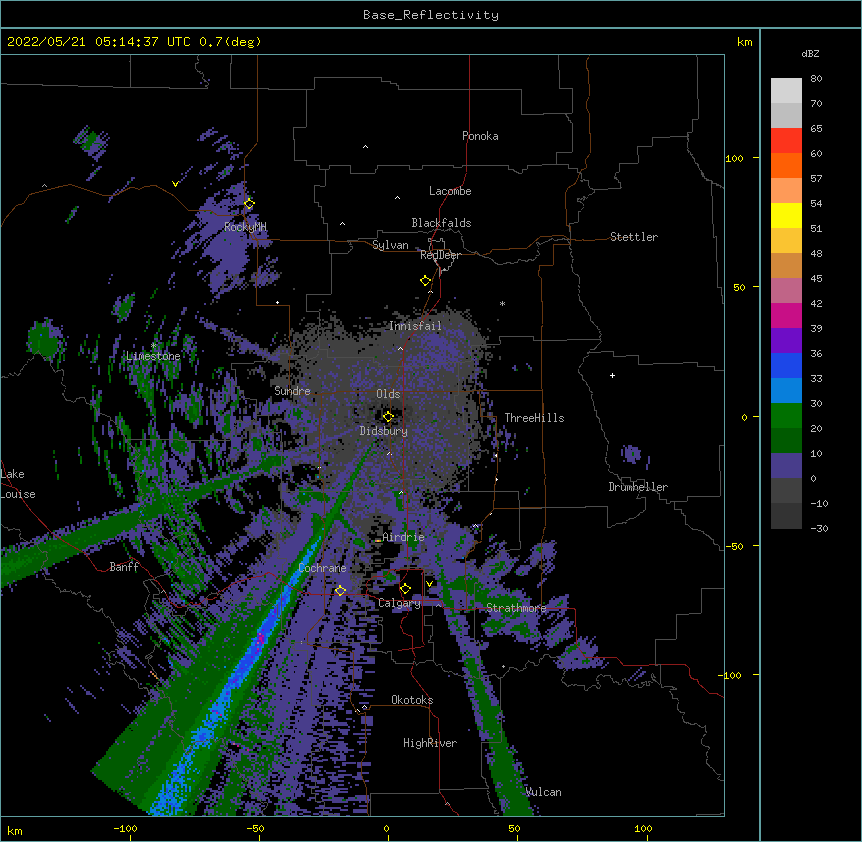862x842 pixels.
Task: Click the RedDeer city label
Action: (x=440, y=255)
